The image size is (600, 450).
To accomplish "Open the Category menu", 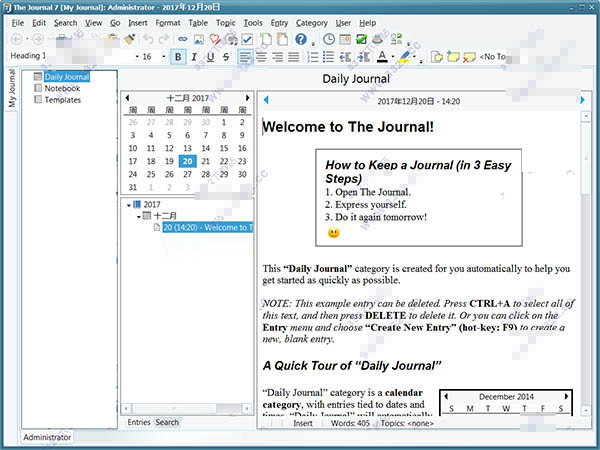I will (x=311, y=23).
